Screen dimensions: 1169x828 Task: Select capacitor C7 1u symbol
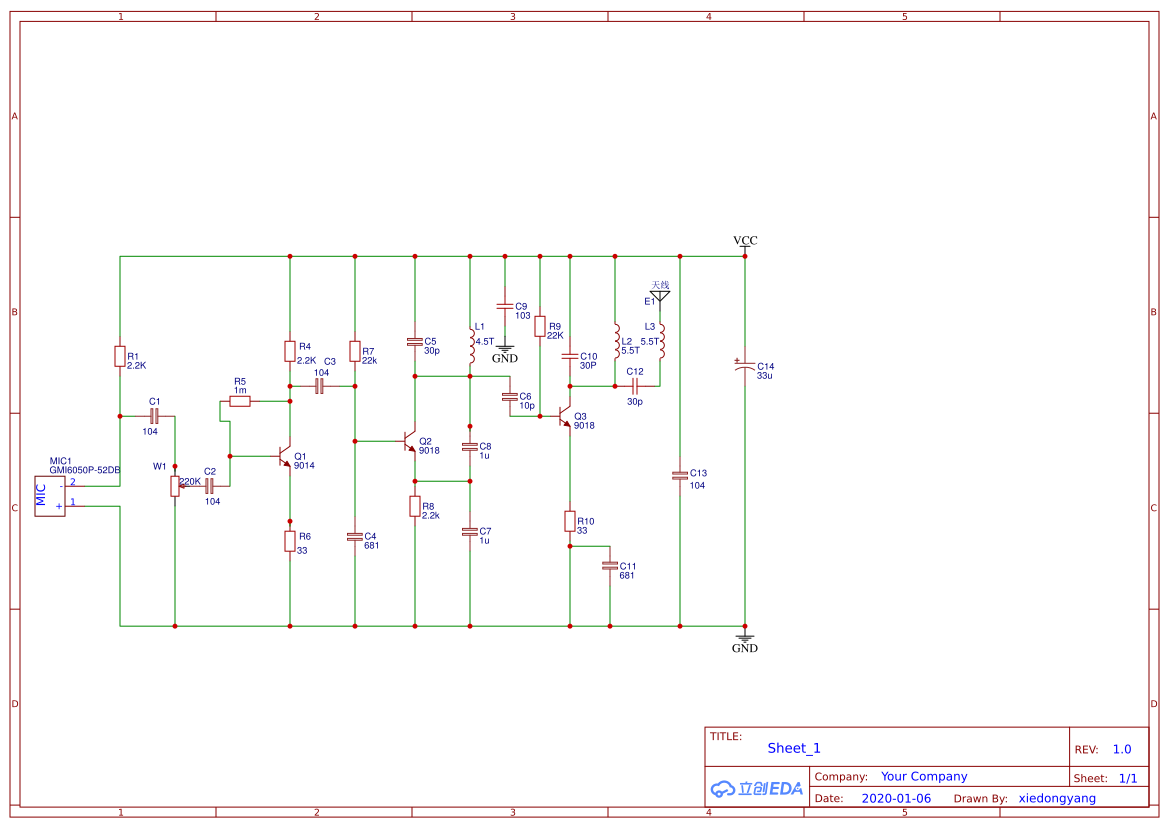pos(470,531)
